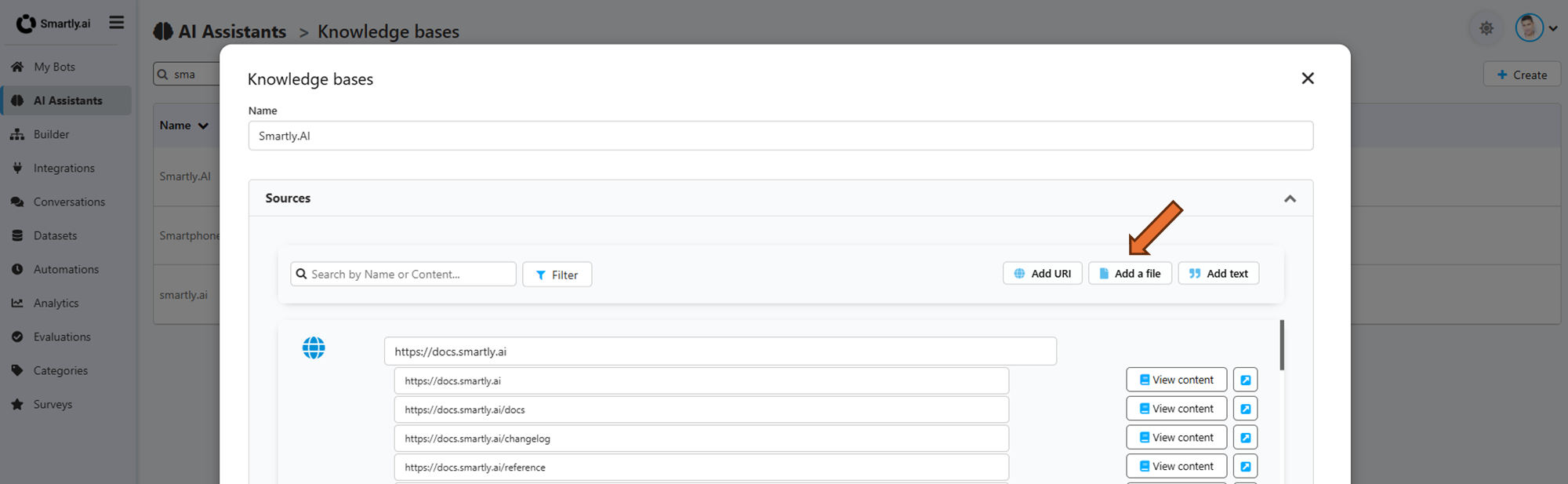Click the https://docs.smartly.ai/docs URL row

pyautogui.click(x=701, y=409)
